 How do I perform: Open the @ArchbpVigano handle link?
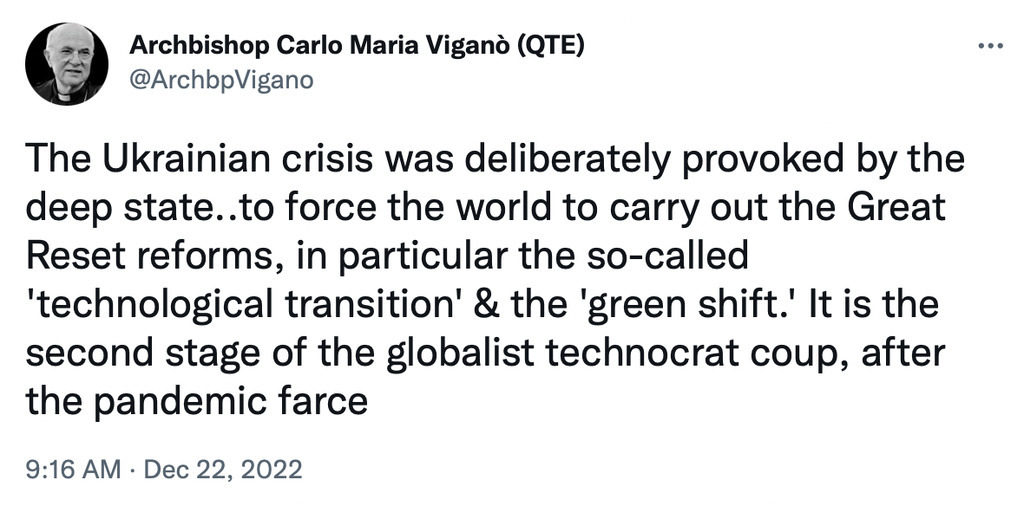click(221, 80)
